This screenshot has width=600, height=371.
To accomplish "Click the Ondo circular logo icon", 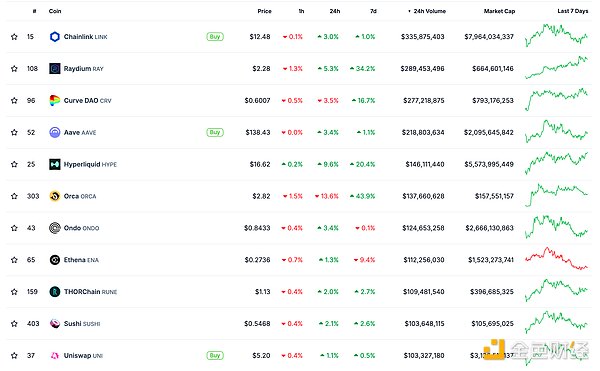I will pyautogui.click(x=55, y=228).
